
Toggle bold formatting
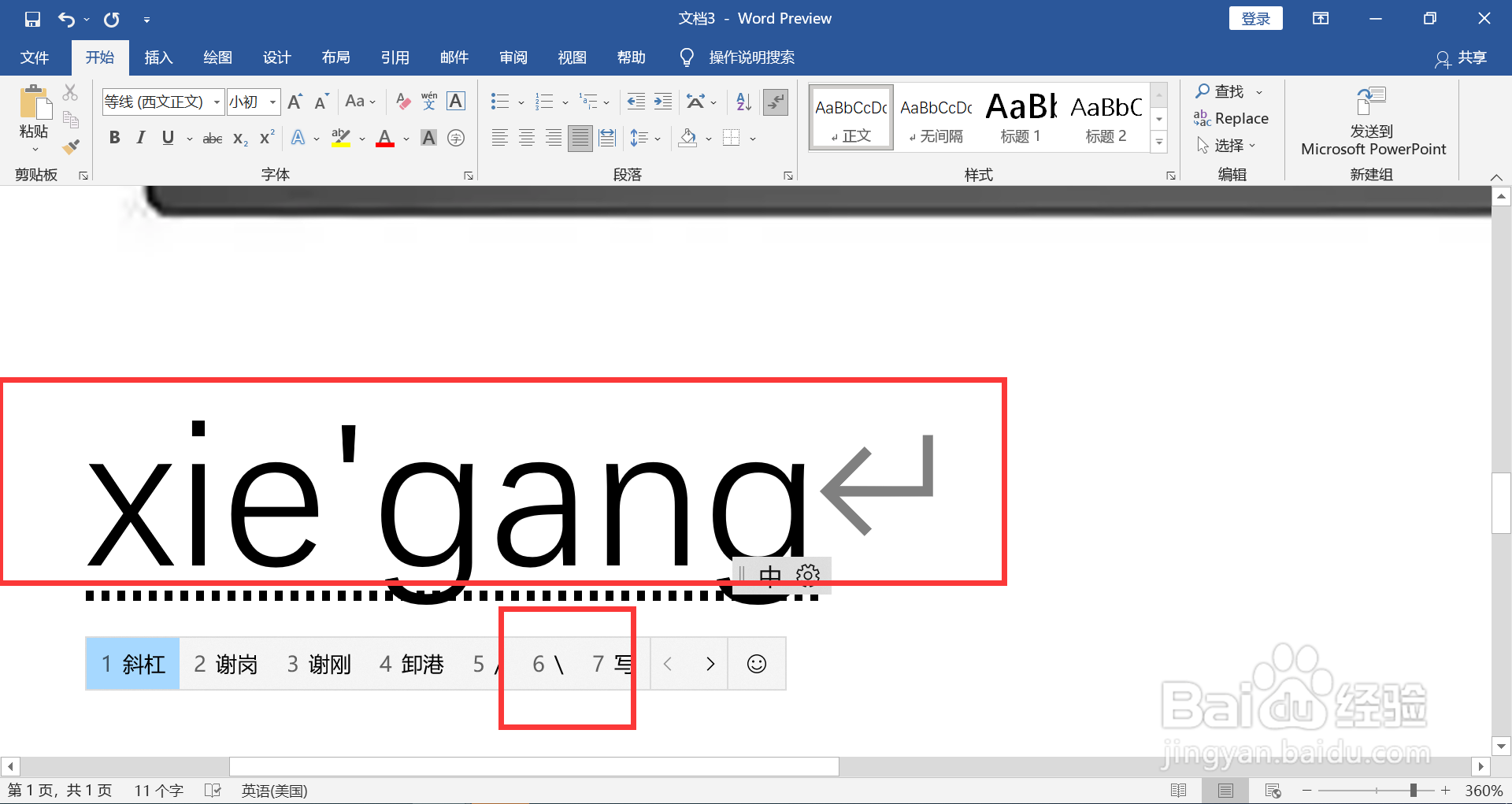coord(115,139)
